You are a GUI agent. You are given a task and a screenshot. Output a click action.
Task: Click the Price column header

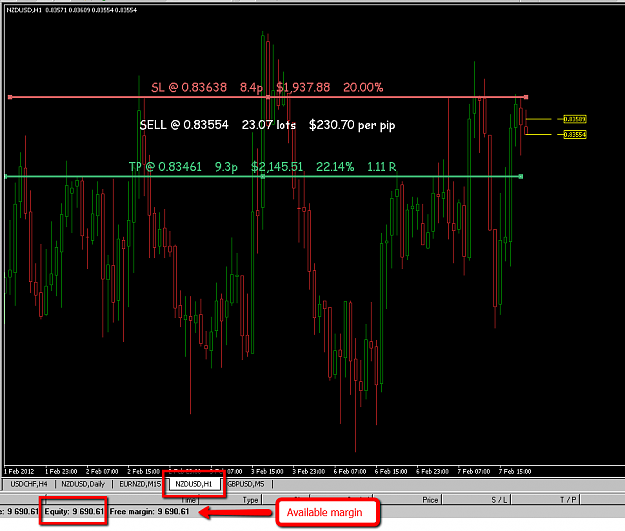[430, 500]
